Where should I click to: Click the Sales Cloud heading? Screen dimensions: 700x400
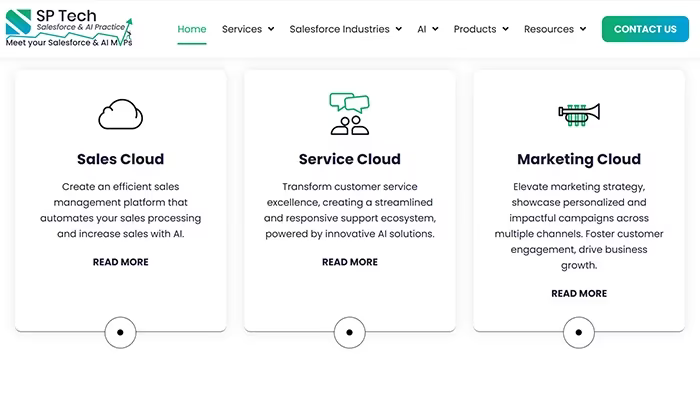tap(121, 159)
